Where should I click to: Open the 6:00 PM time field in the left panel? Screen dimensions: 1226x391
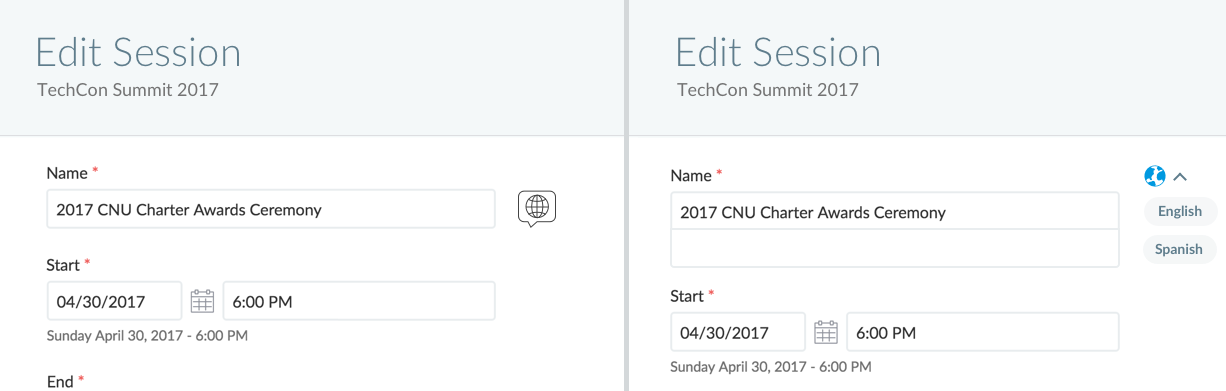click(359, 301)
